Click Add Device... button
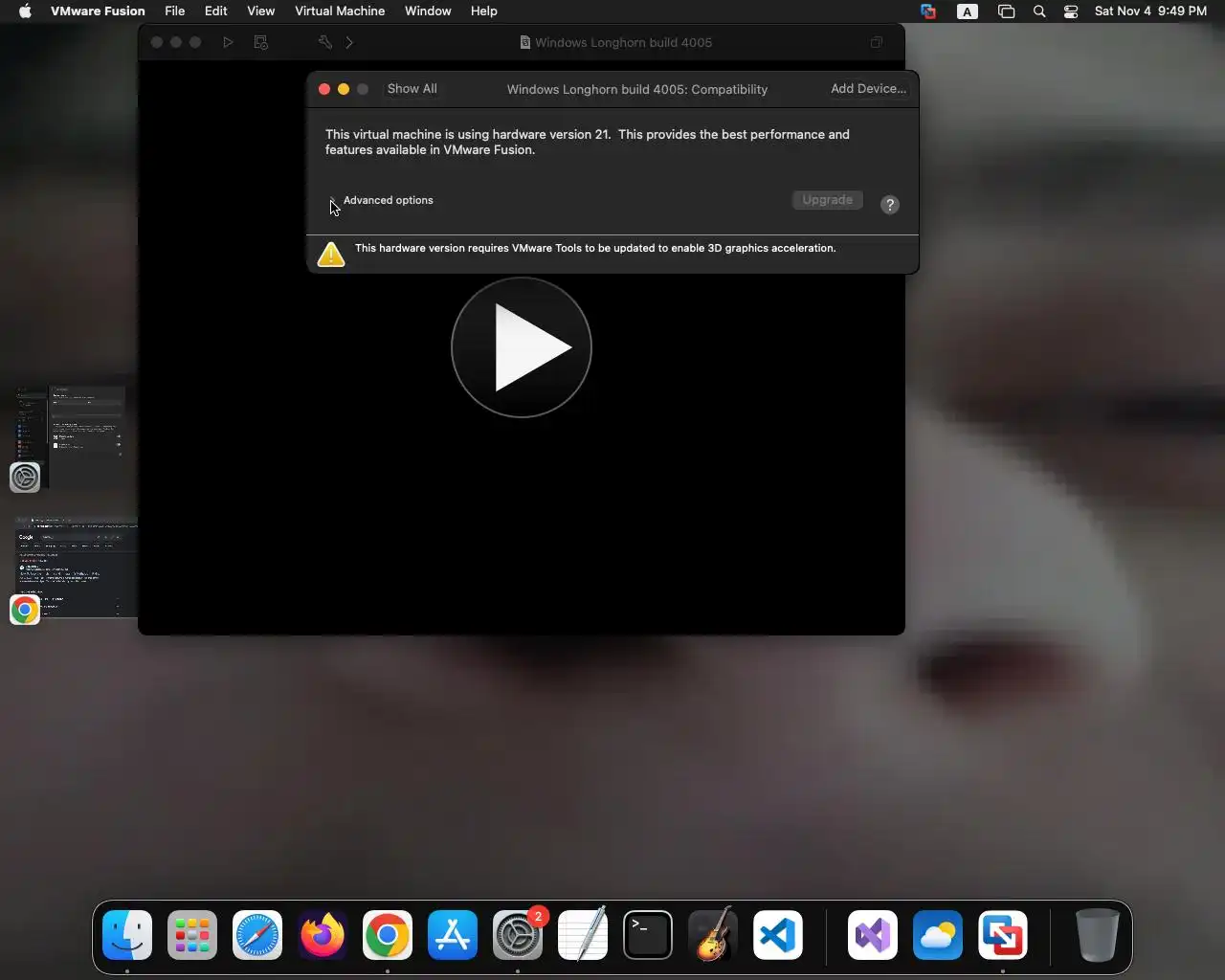Screen dimensions: 1225x980 point(868,88)
